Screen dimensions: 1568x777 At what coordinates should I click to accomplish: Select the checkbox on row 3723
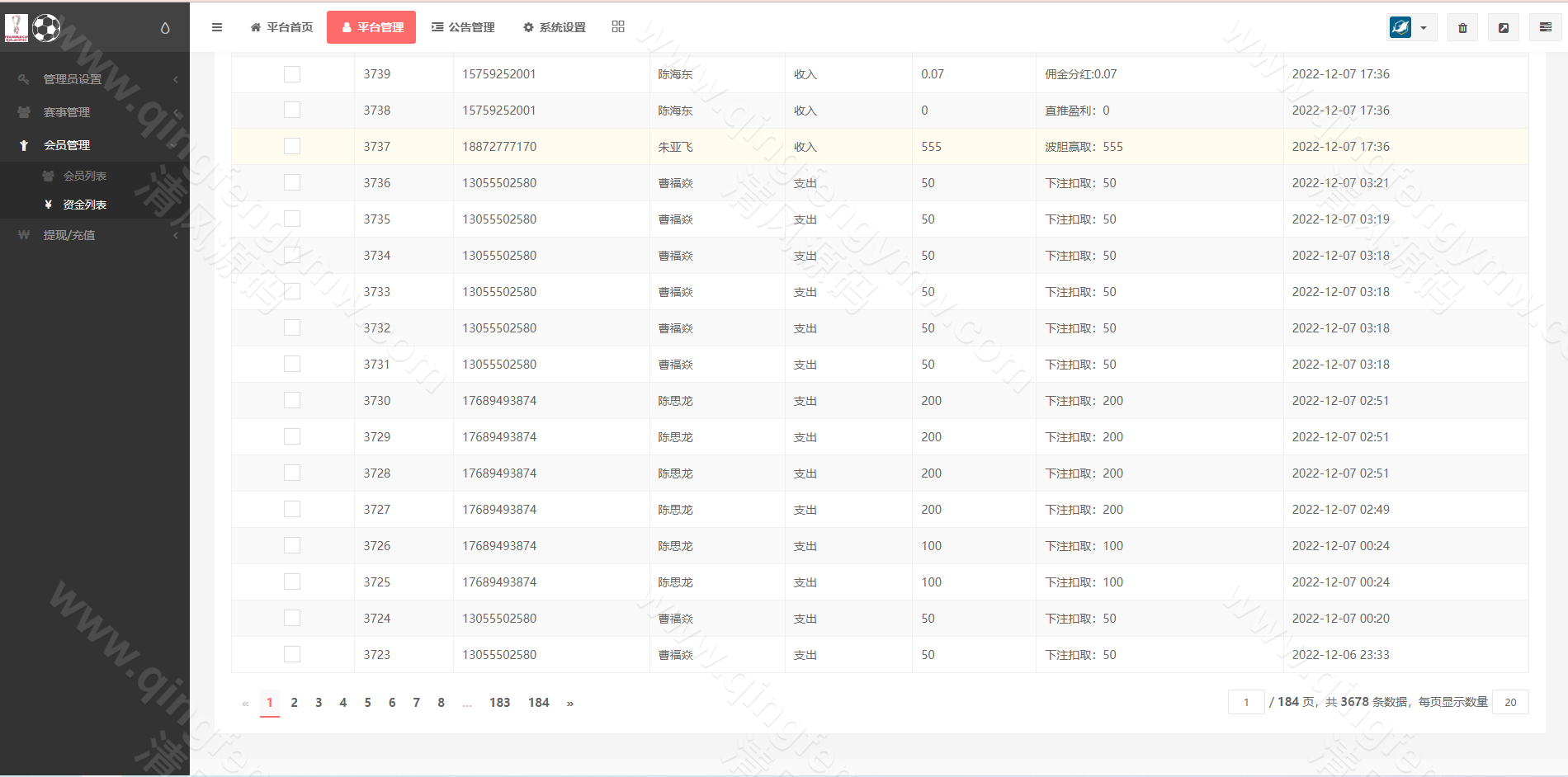292,654
